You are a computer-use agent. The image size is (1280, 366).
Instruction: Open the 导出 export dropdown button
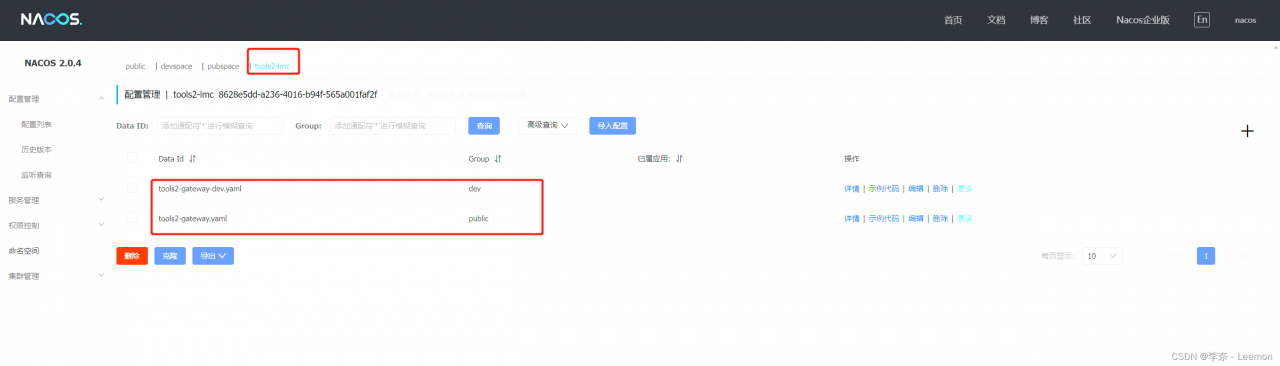pyautogui.click(x=213, y=256)
